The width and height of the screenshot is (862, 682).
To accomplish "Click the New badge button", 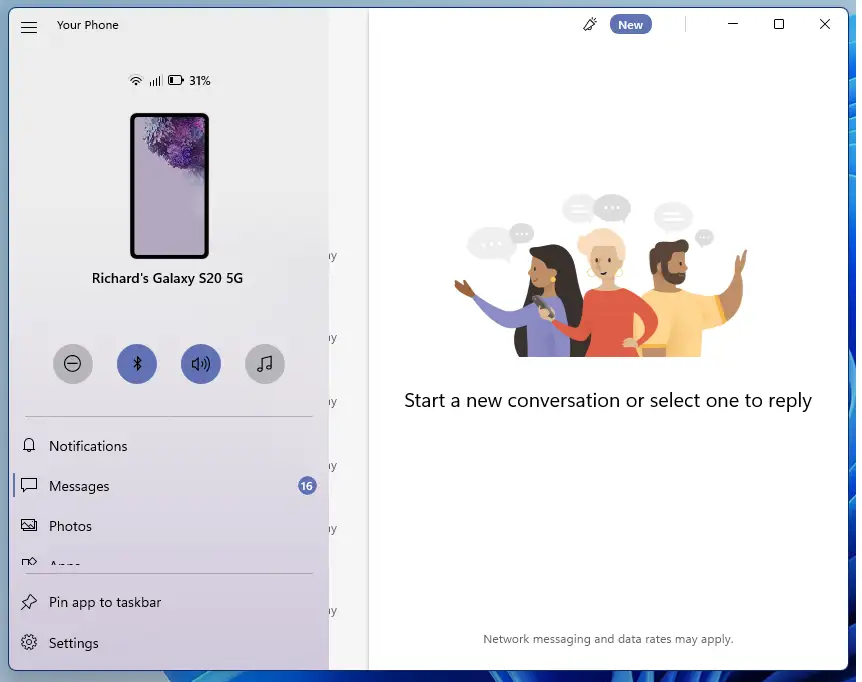I will (x=630, y=25).
